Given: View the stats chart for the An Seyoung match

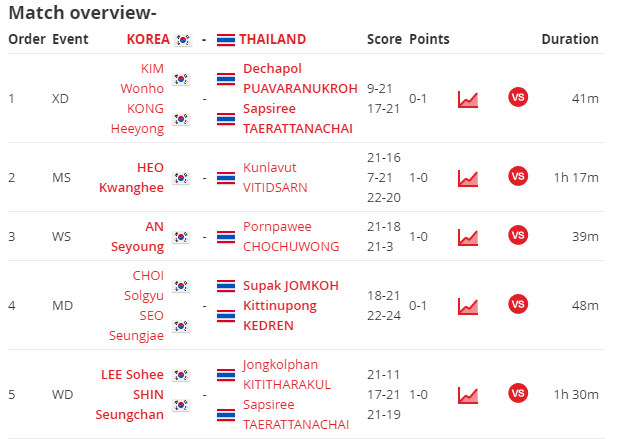Looking at the screenshot, I should tap(467, 236).
